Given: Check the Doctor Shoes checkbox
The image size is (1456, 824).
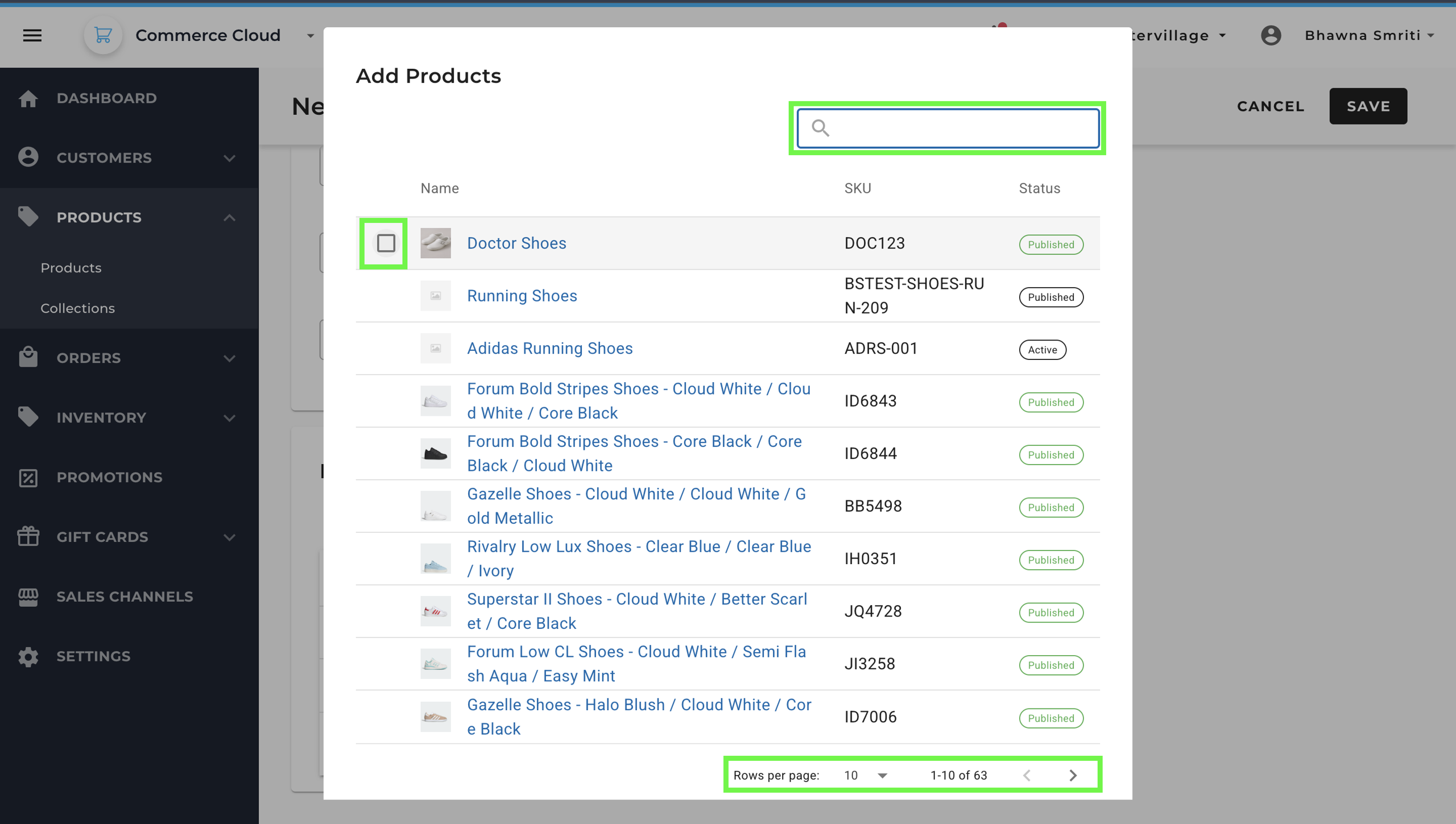Looking at the screenshot, I should 386,243.
